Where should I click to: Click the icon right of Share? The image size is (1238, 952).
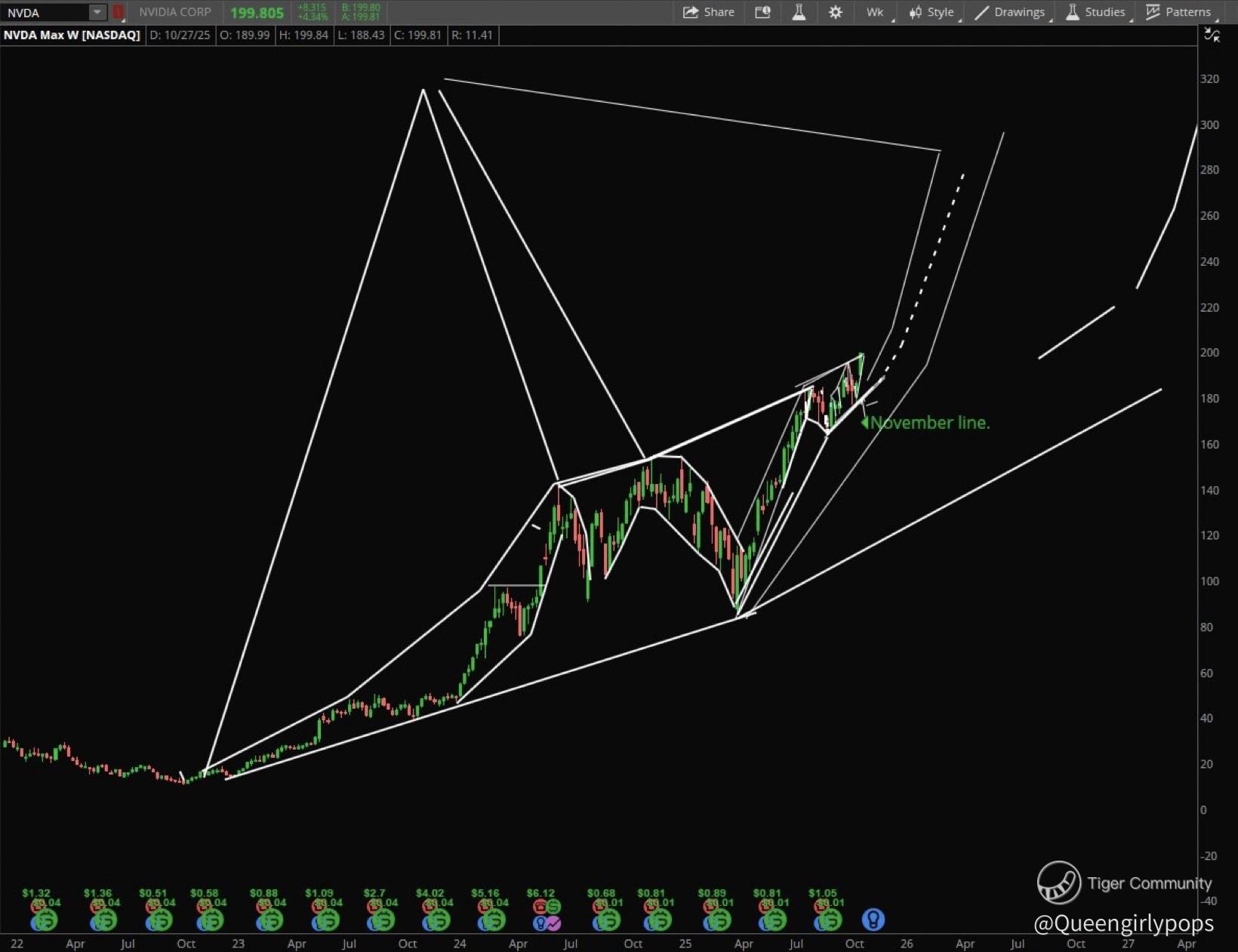coord(762,12)
